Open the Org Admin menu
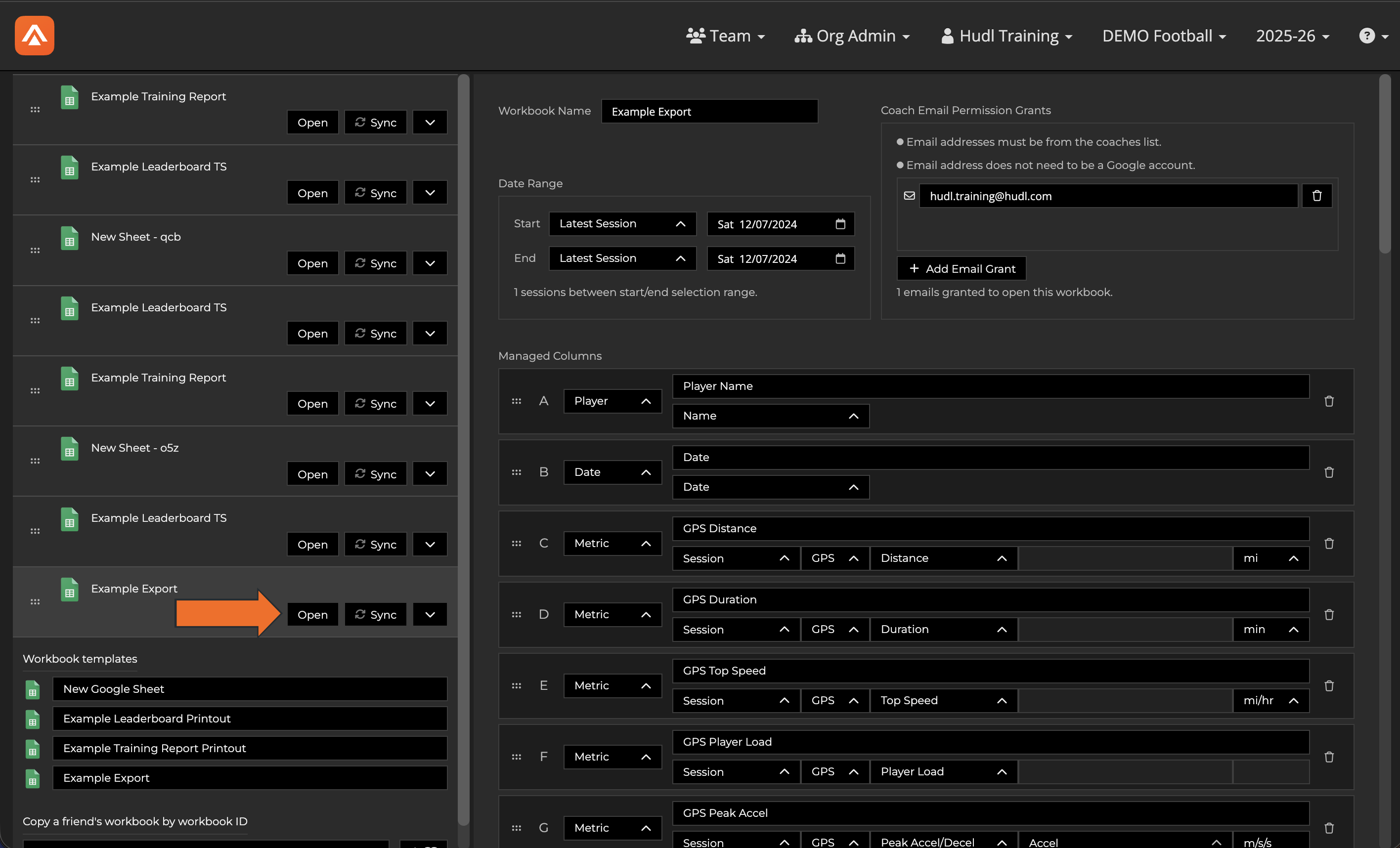The height and width of the screenshot is (848, 1400). (852, 36)
